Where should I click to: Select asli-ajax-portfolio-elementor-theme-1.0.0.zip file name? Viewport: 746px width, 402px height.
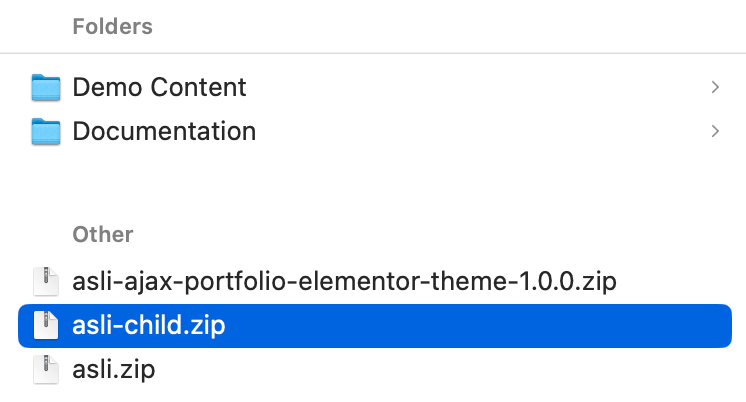click(x=345, y=281)
